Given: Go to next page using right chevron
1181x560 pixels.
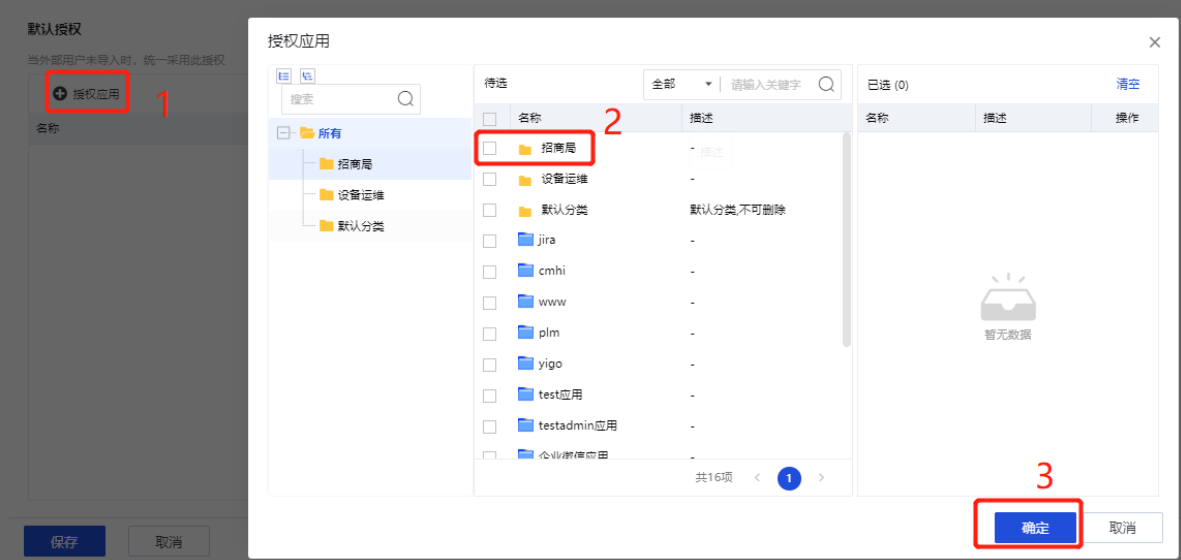Looking at the screenshot, I should [821, 478].
